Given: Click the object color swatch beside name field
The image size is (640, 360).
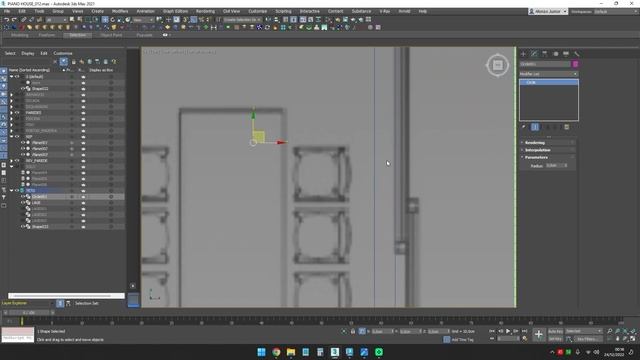Looking at the screenshot, I should [x=575, y=64].
